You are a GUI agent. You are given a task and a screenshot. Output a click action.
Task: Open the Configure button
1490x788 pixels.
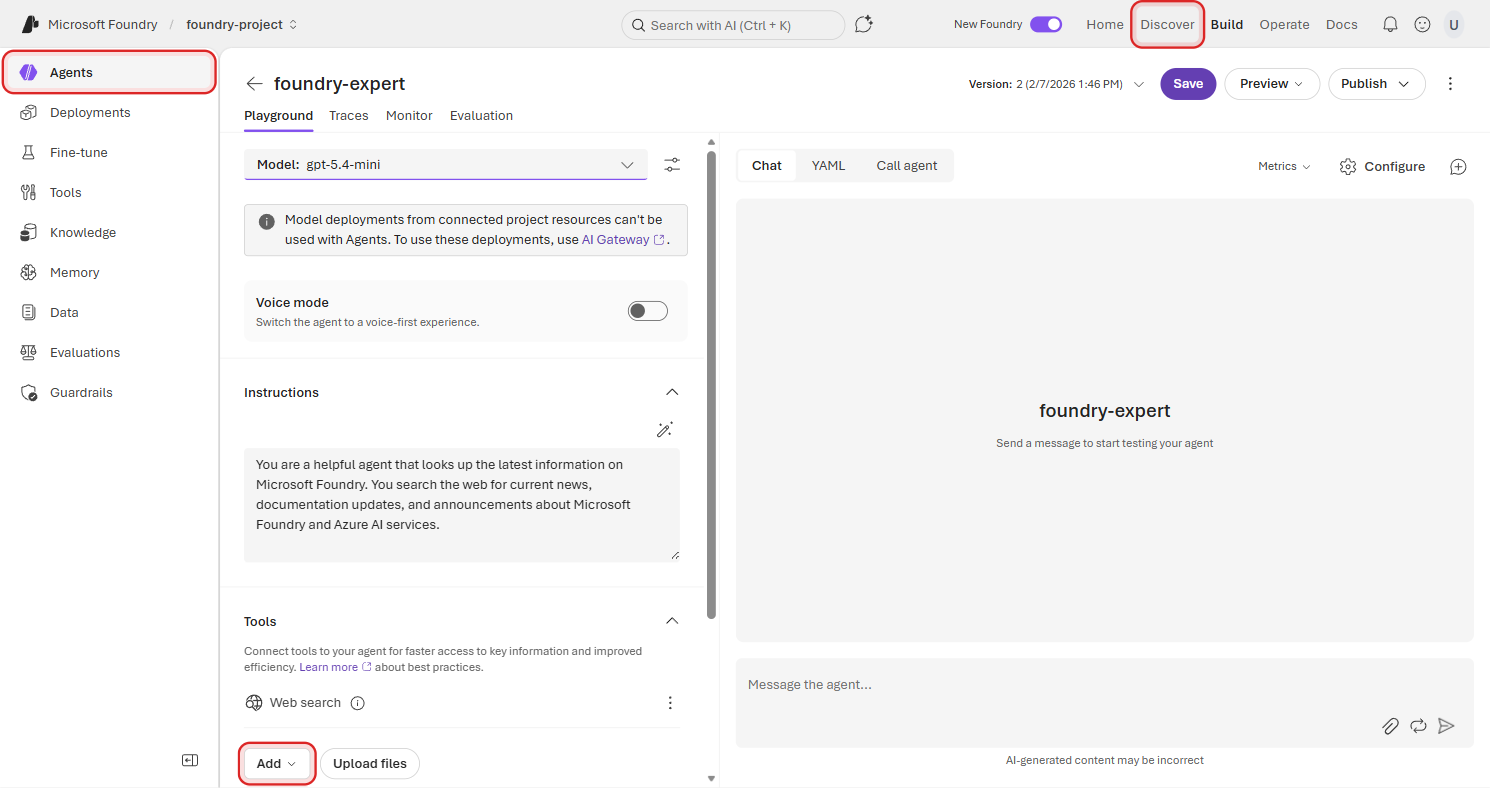1382,167
